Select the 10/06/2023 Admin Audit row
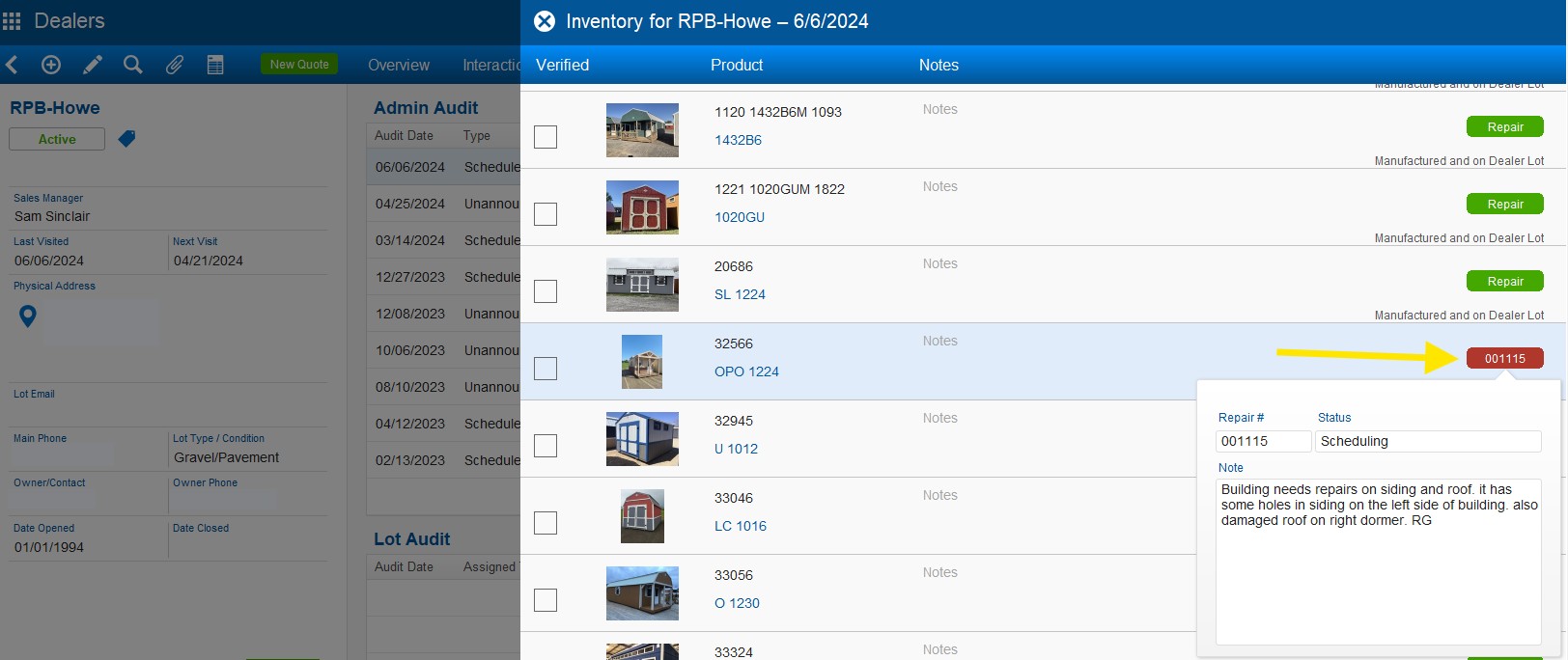1568x660 pixels. coord(443,350)
